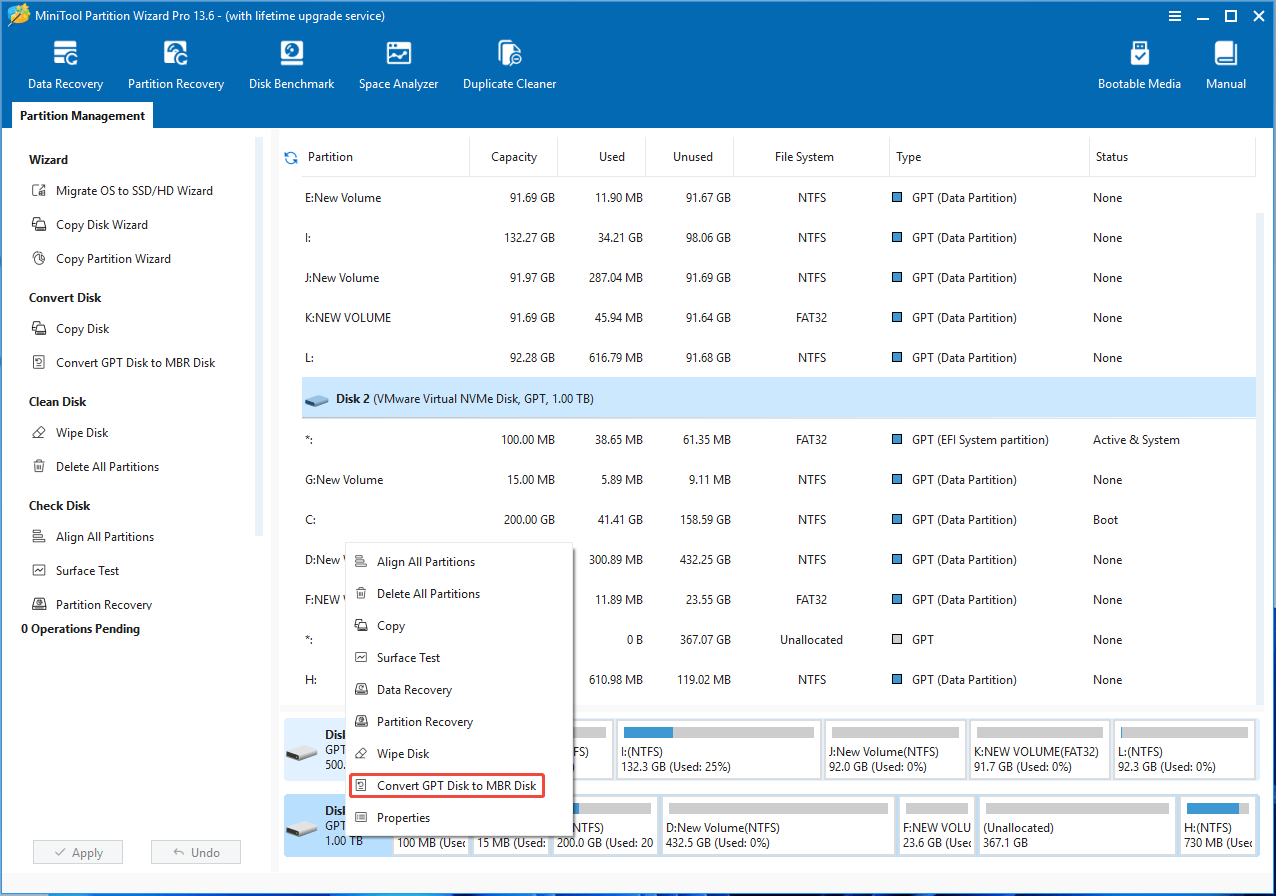The height and width of the screenshot is (896, 1276).
Task: Run Duplicate Cleaner
Action: tap(509, 63)
